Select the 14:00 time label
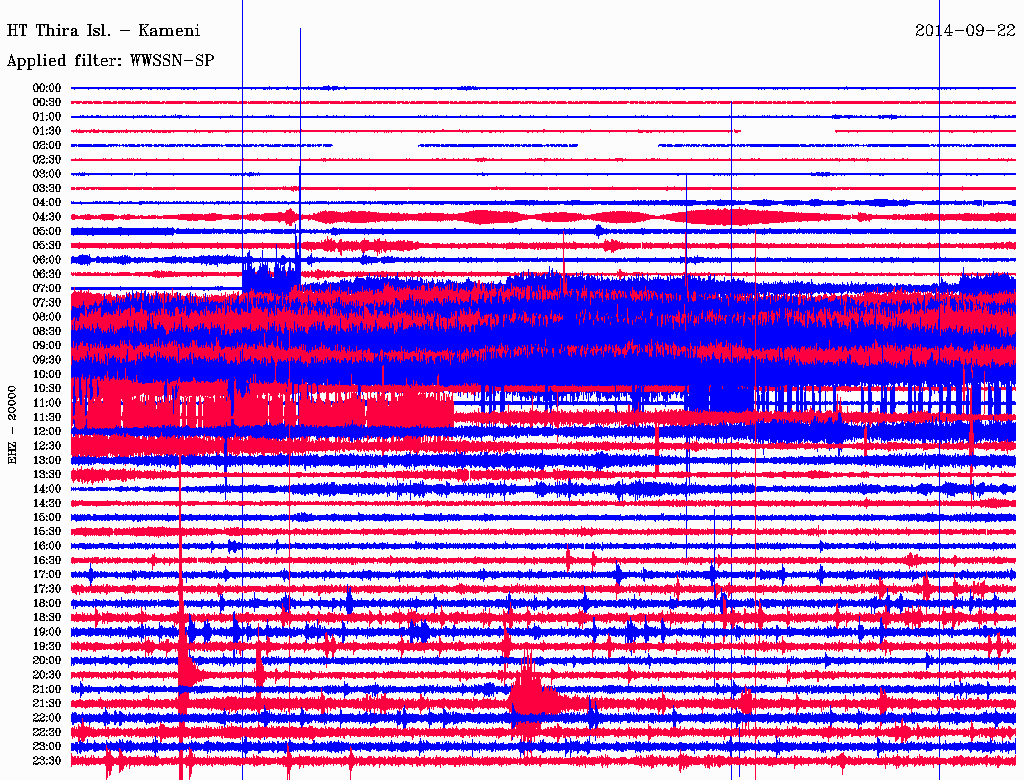1024x780 pixels. click(47, 489)
